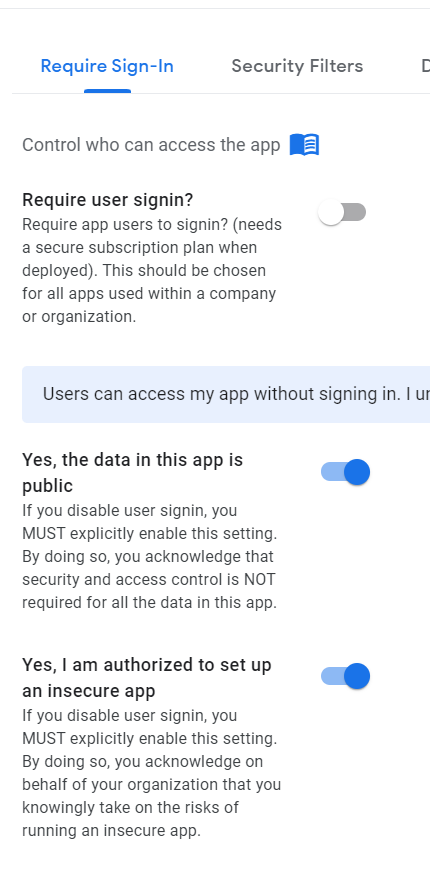Click the blue underline beneath Require Sign-In
Viewport: 430px width, 879px height.
[x=108, y=91]
